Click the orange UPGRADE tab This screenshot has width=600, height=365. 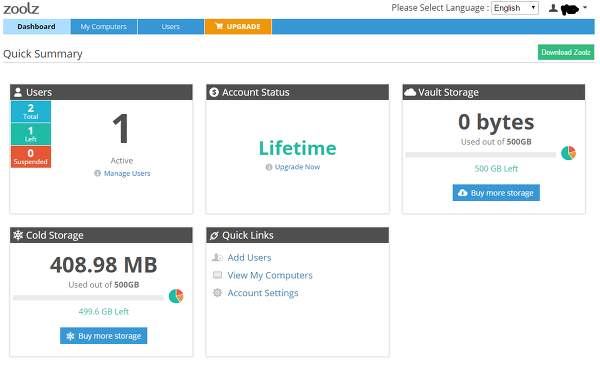click(238, 26)
